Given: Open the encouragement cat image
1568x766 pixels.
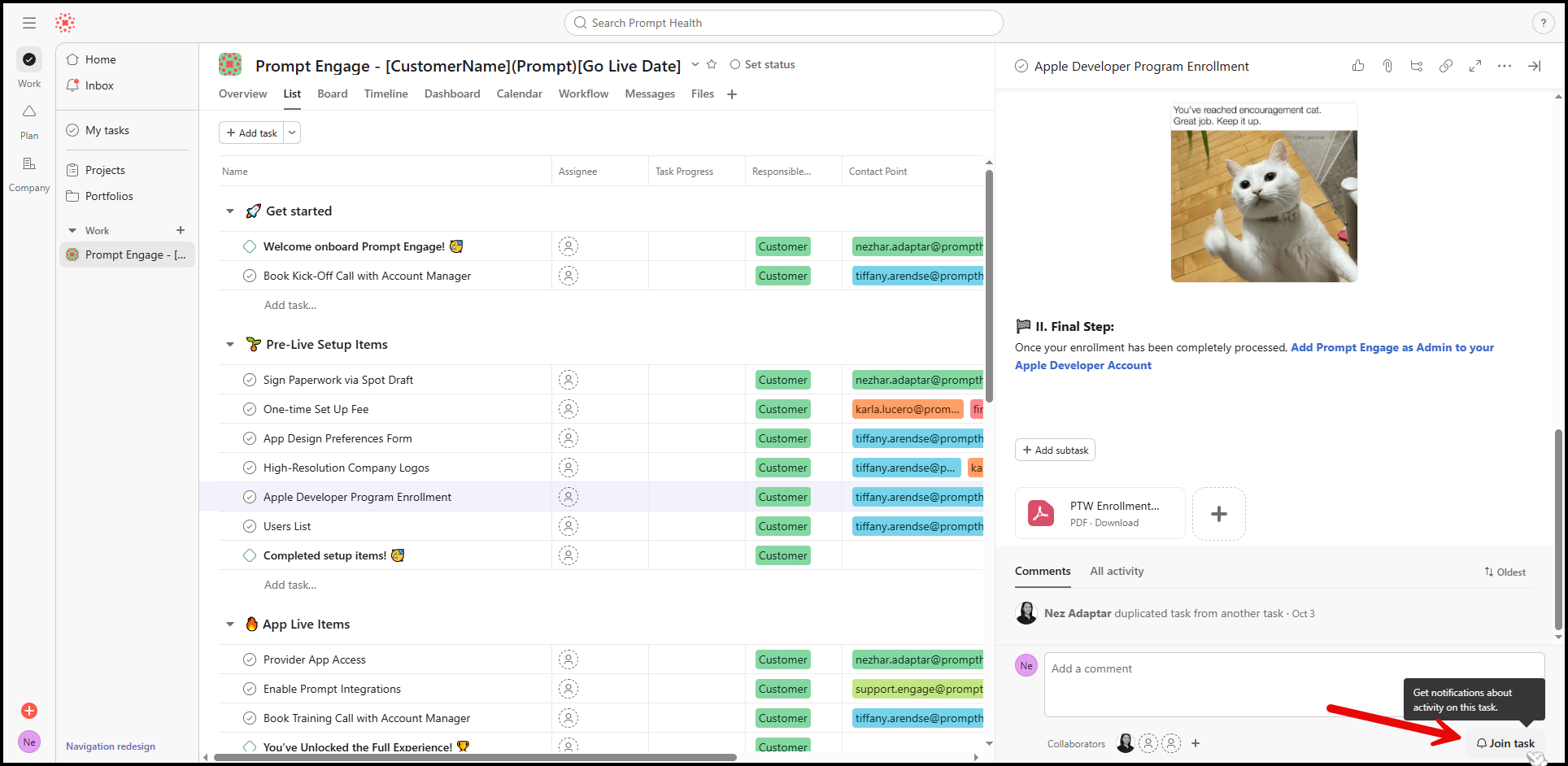Looking at the screenshot, I should coord(1264,193).
